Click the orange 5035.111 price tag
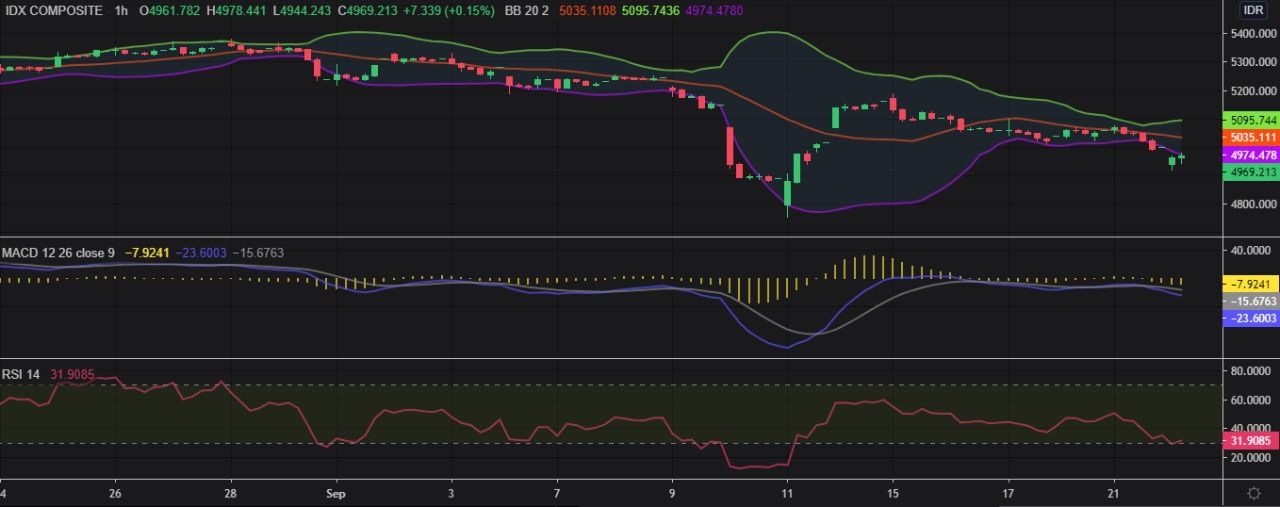This screenshot has height=507, width=1280. click(1251, 137)
